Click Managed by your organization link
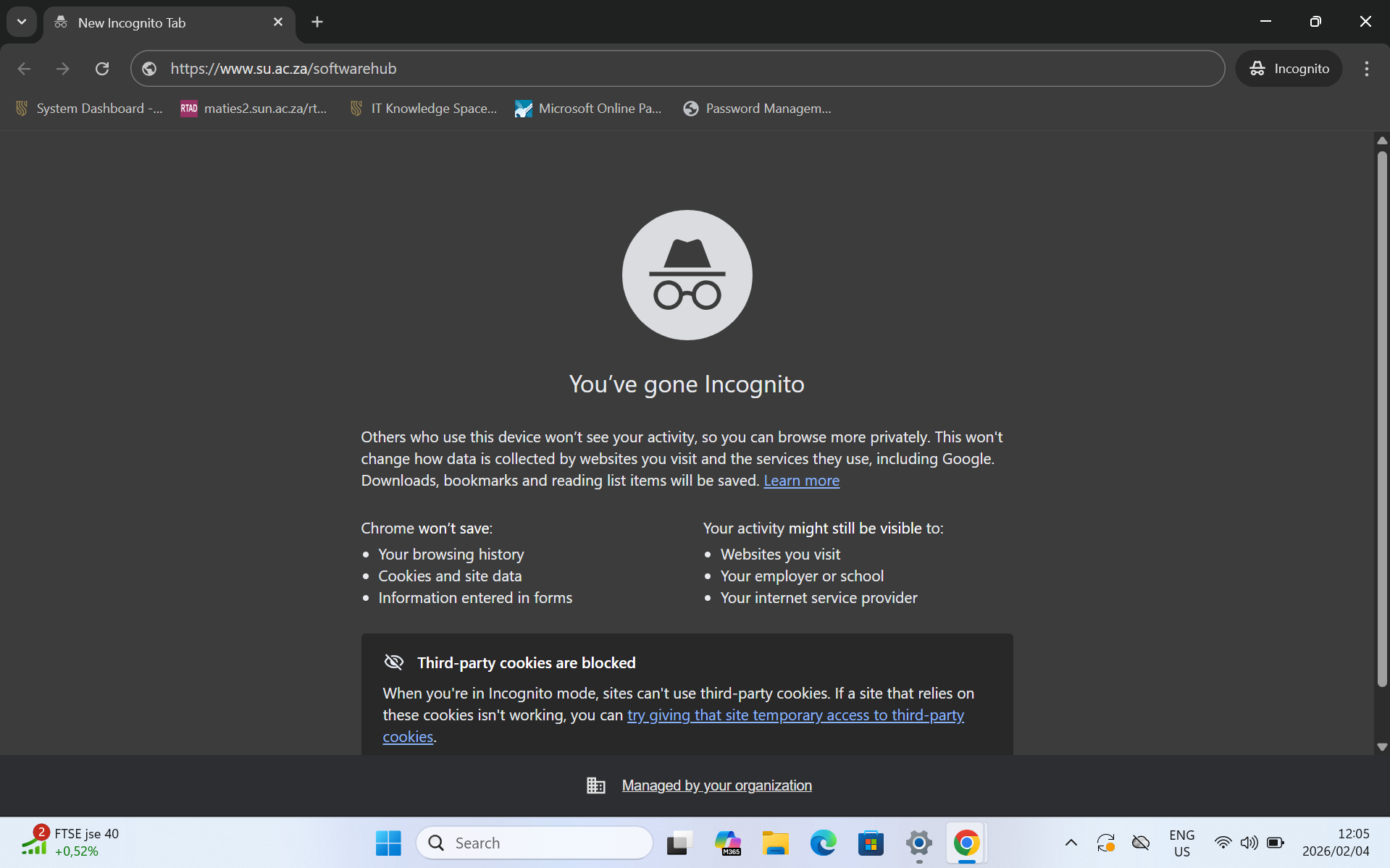The image size is (1390, 868). pyautogui.click(x=716, y=785)
